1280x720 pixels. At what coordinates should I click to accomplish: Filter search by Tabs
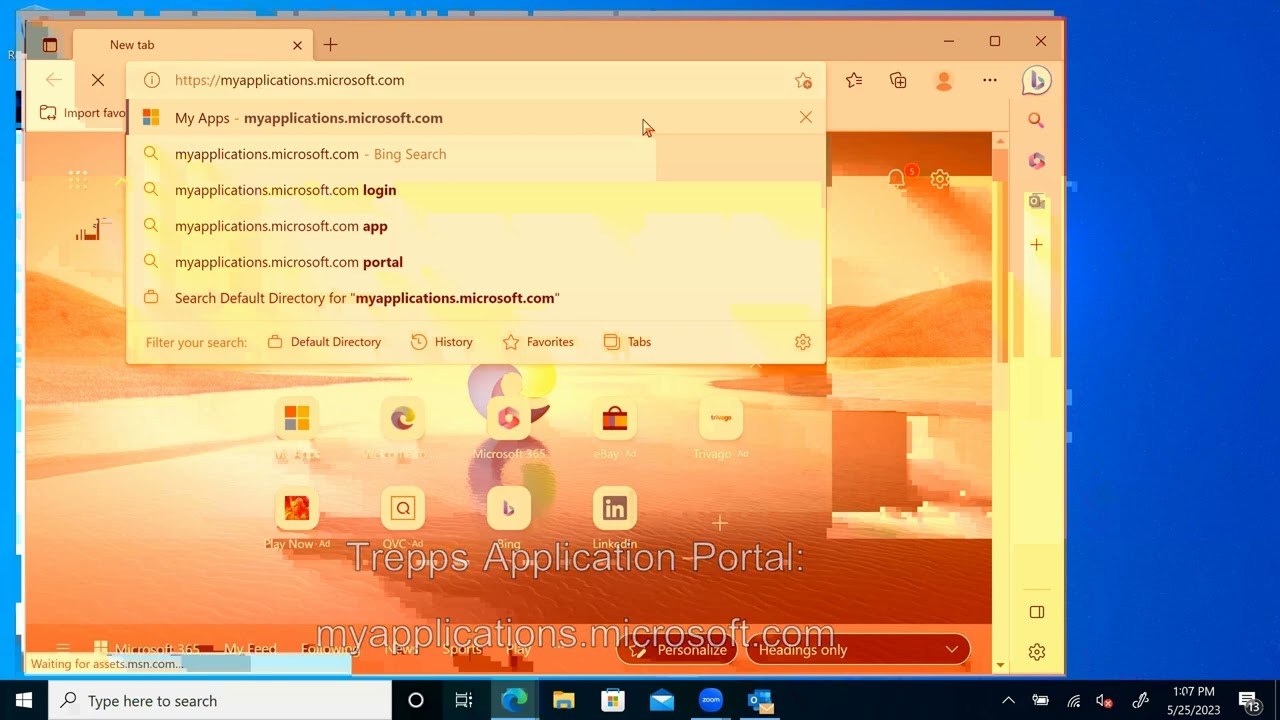627,342
